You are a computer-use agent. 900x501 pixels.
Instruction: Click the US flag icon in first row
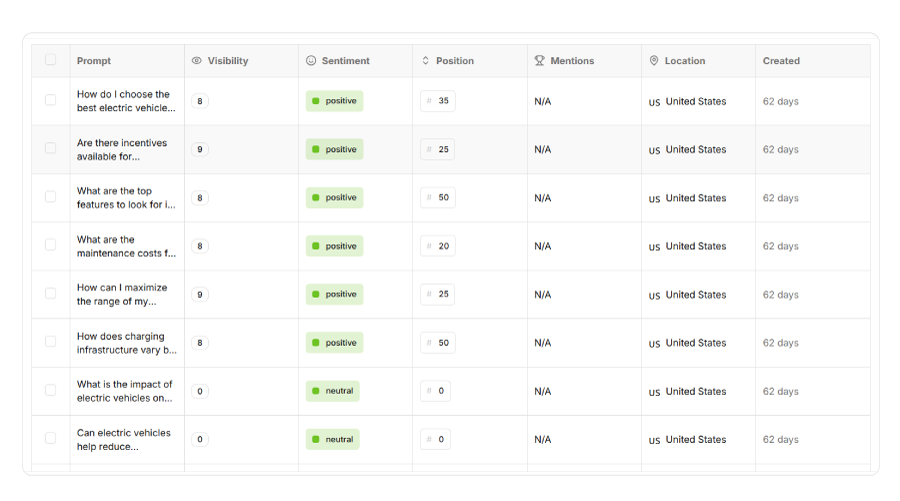(654, 102)
